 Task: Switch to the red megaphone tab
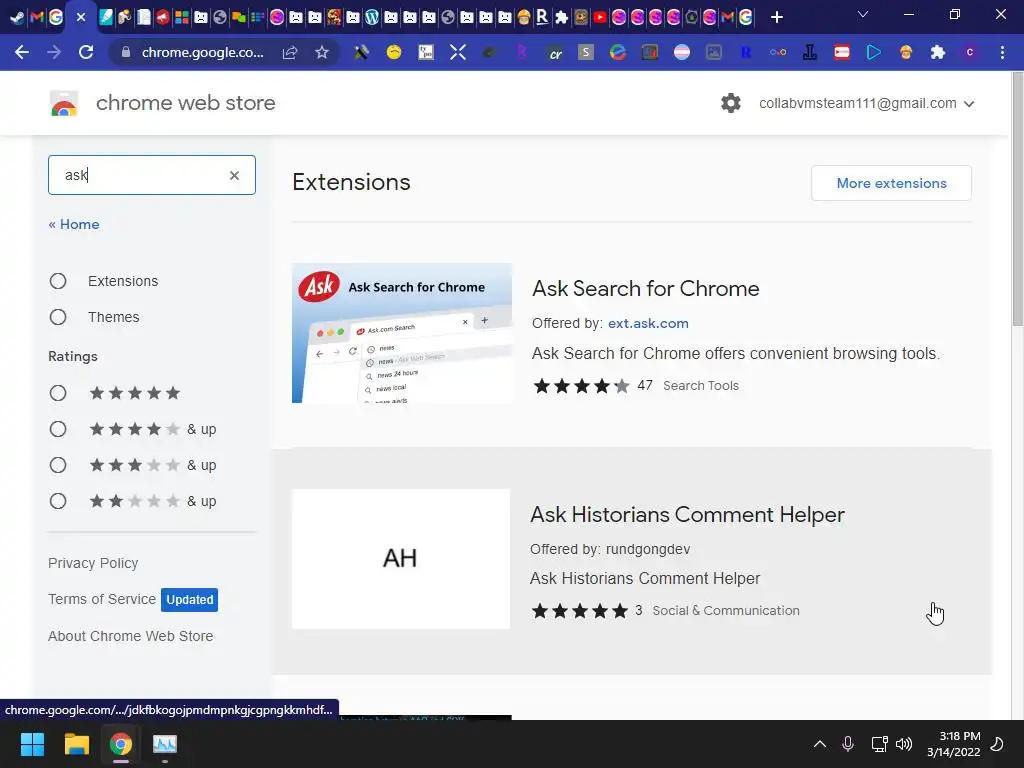click(x=163, y=17)
